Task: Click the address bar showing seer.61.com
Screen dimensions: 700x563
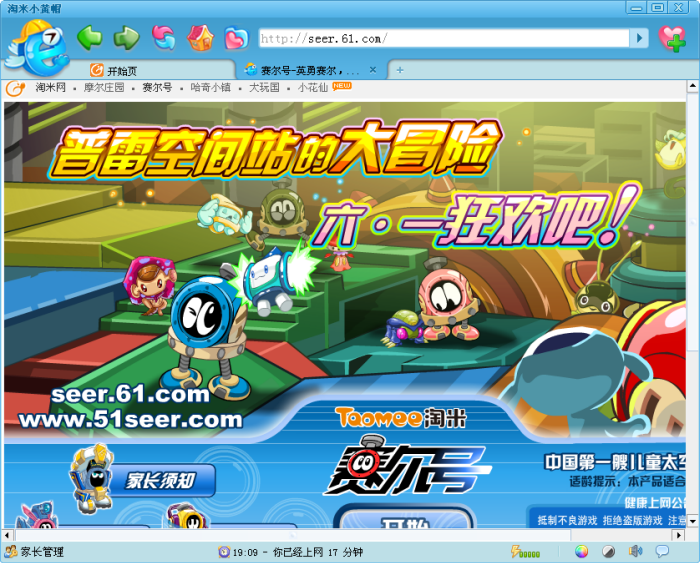Action: tap(444, 38)
